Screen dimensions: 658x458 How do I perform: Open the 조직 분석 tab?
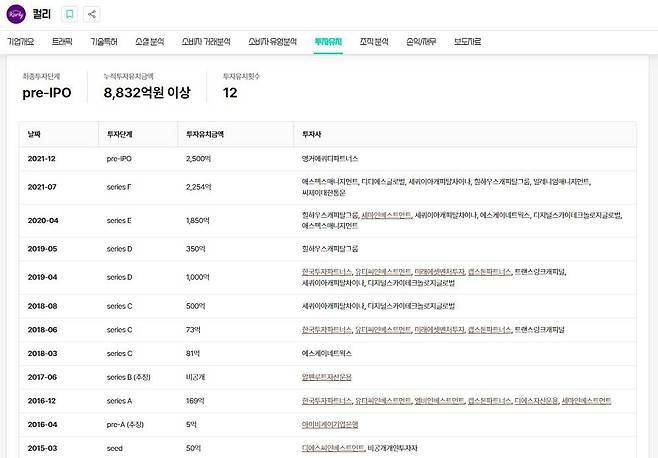[374, 42]
